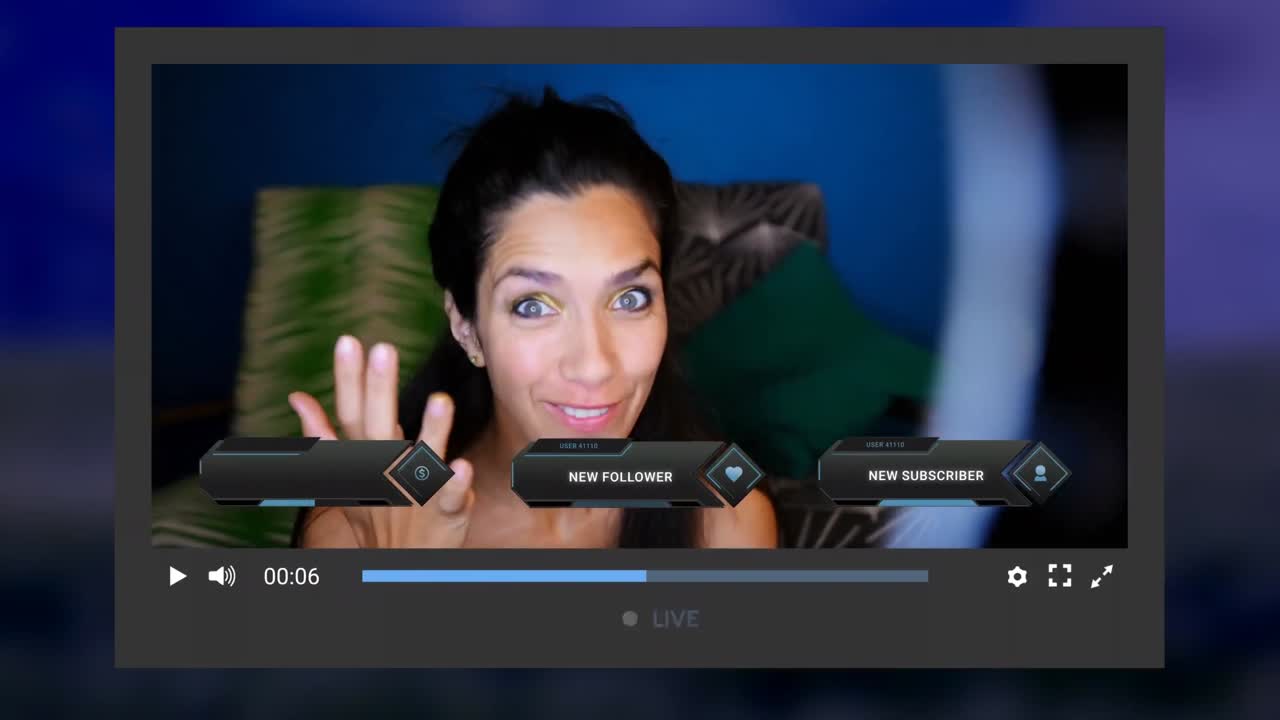Click the expand arrows icon
Screen dimensions: 1280x720
(1102, 576)
